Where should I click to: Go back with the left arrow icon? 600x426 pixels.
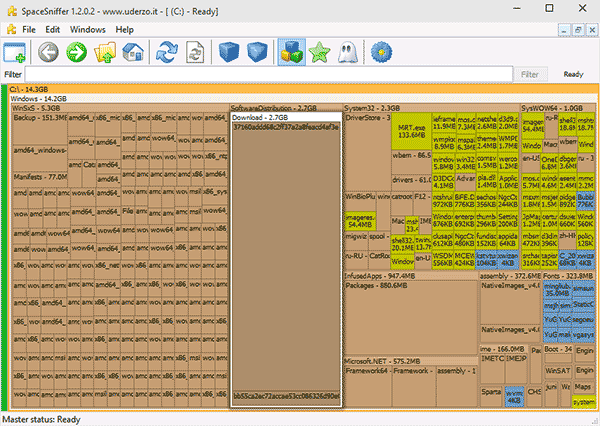pyautogui.click(x=48, y=51)
